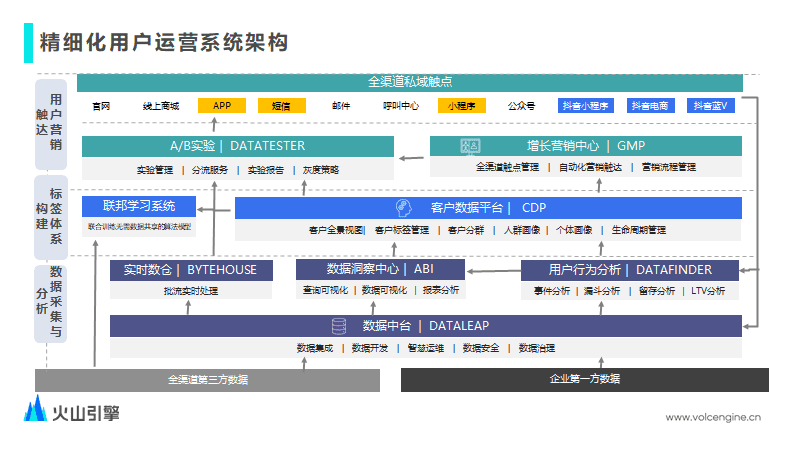Click the blue 抖音电商 tag
This screenshot has height=450, width=800.
point(651,105)
